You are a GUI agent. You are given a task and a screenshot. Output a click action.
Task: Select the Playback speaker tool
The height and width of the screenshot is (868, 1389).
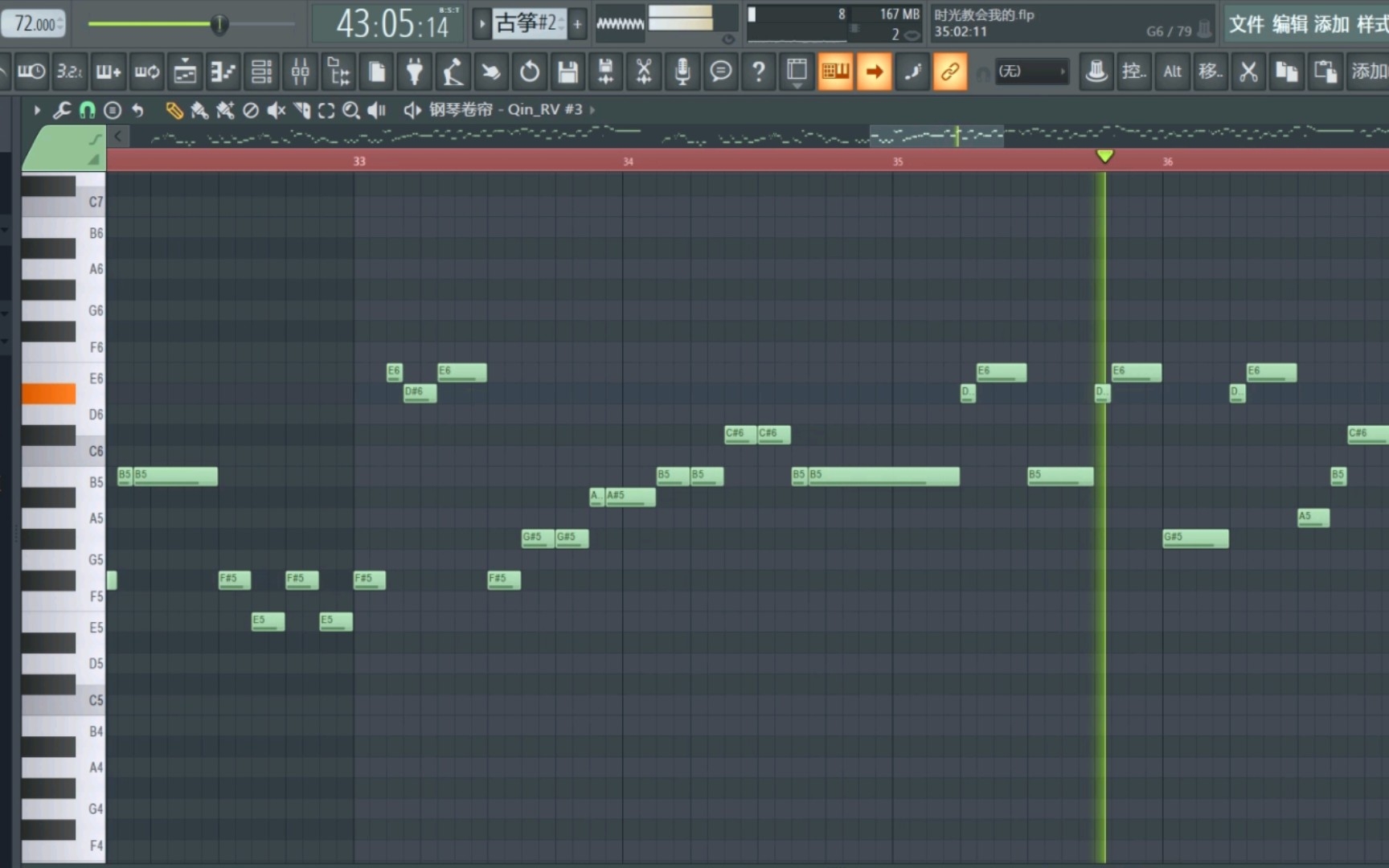pyautogui.click(x=376, y=110)
